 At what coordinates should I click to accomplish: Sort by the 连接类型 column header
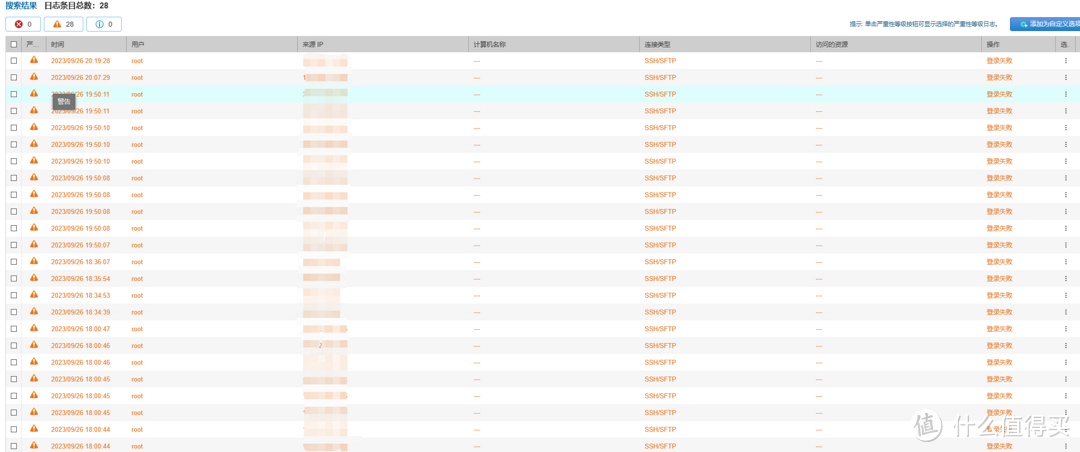[x=725, y=44]
